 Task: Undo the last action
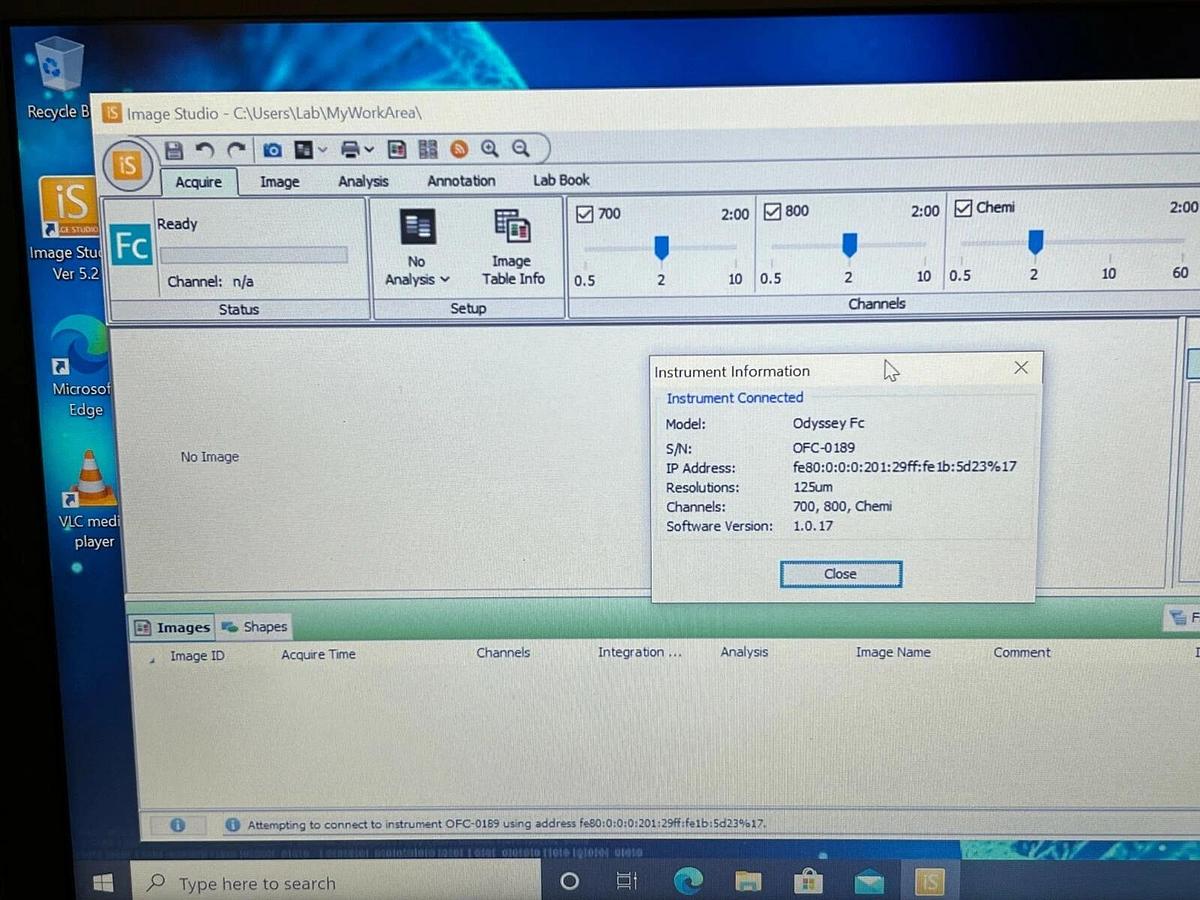204,150
